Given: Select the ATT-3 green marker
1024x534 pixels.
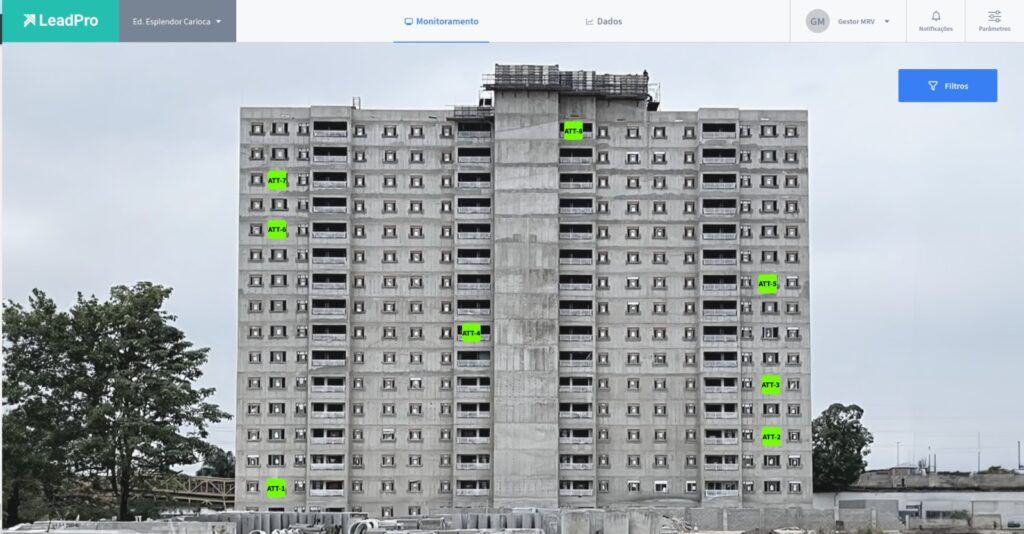Looking at the screenshot, I should [770, 385].
